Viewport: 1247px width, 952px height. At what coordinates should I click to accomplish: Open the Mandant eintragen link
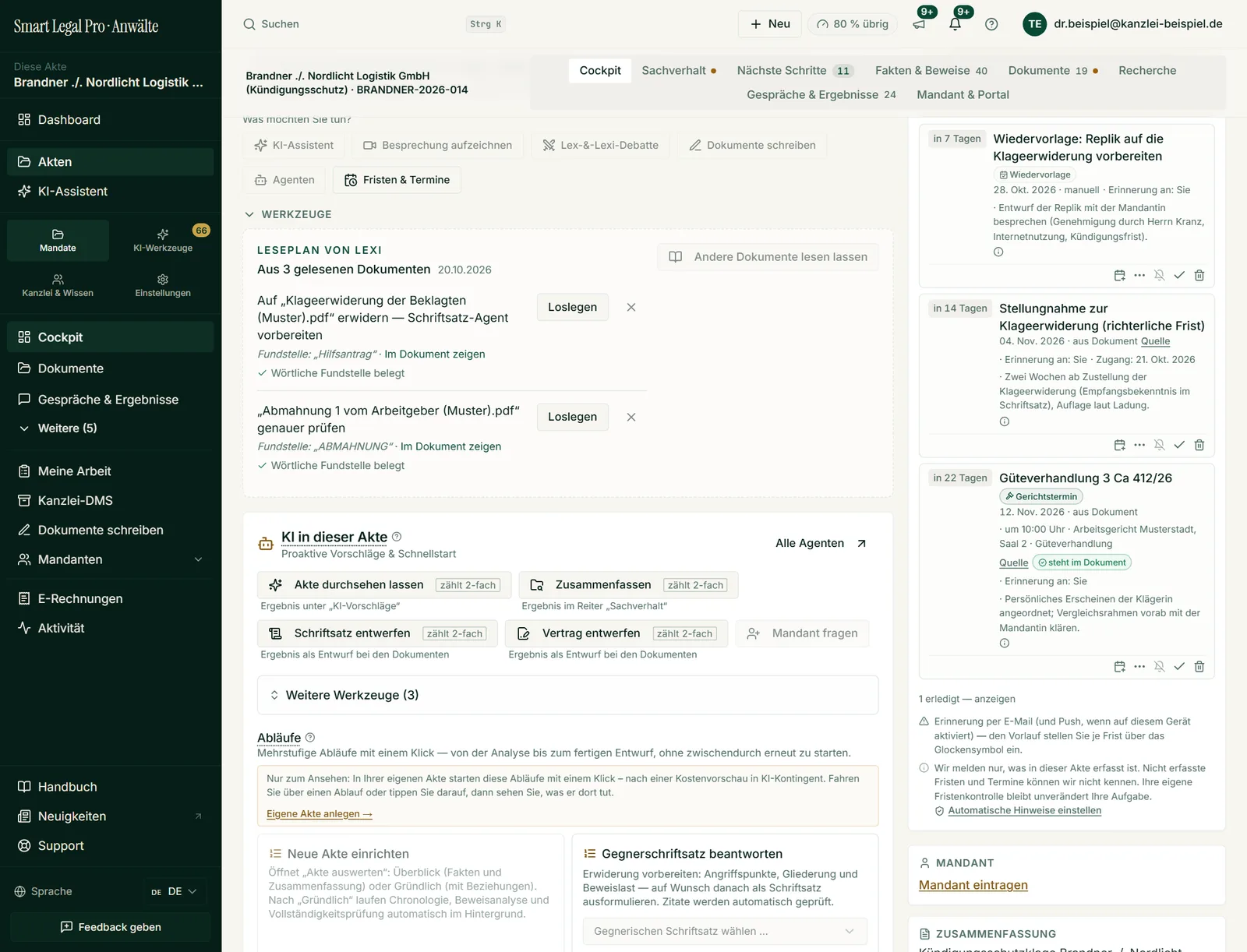point(973,885)
